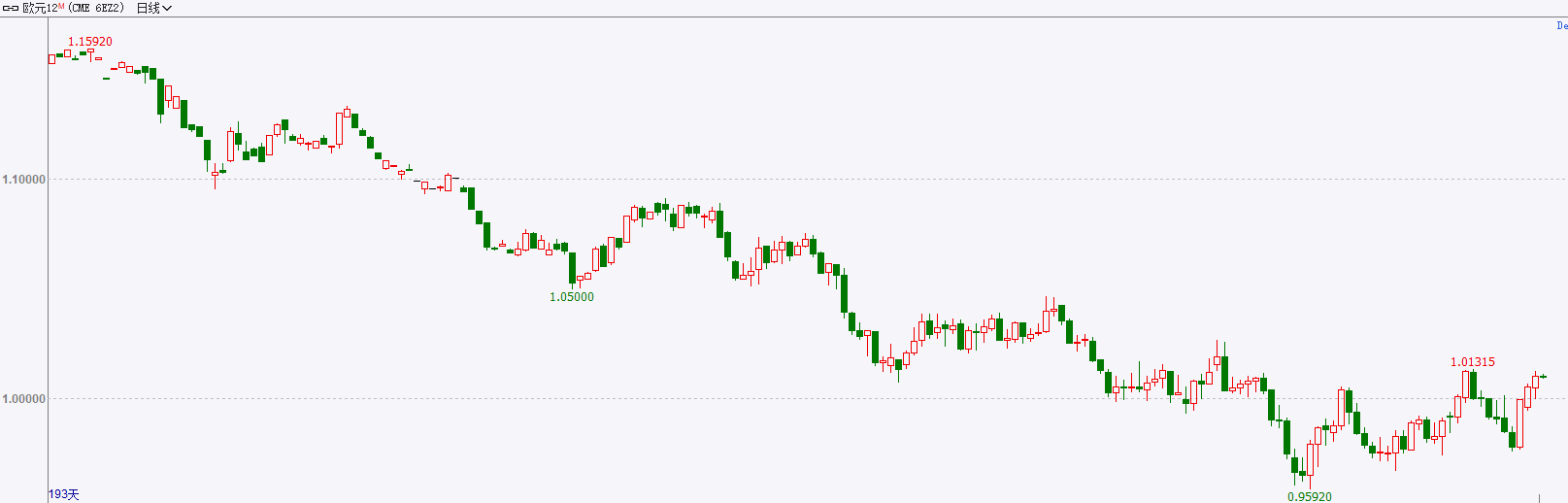Click the small tick marker at bottom right of chart

click(1540, 498)
